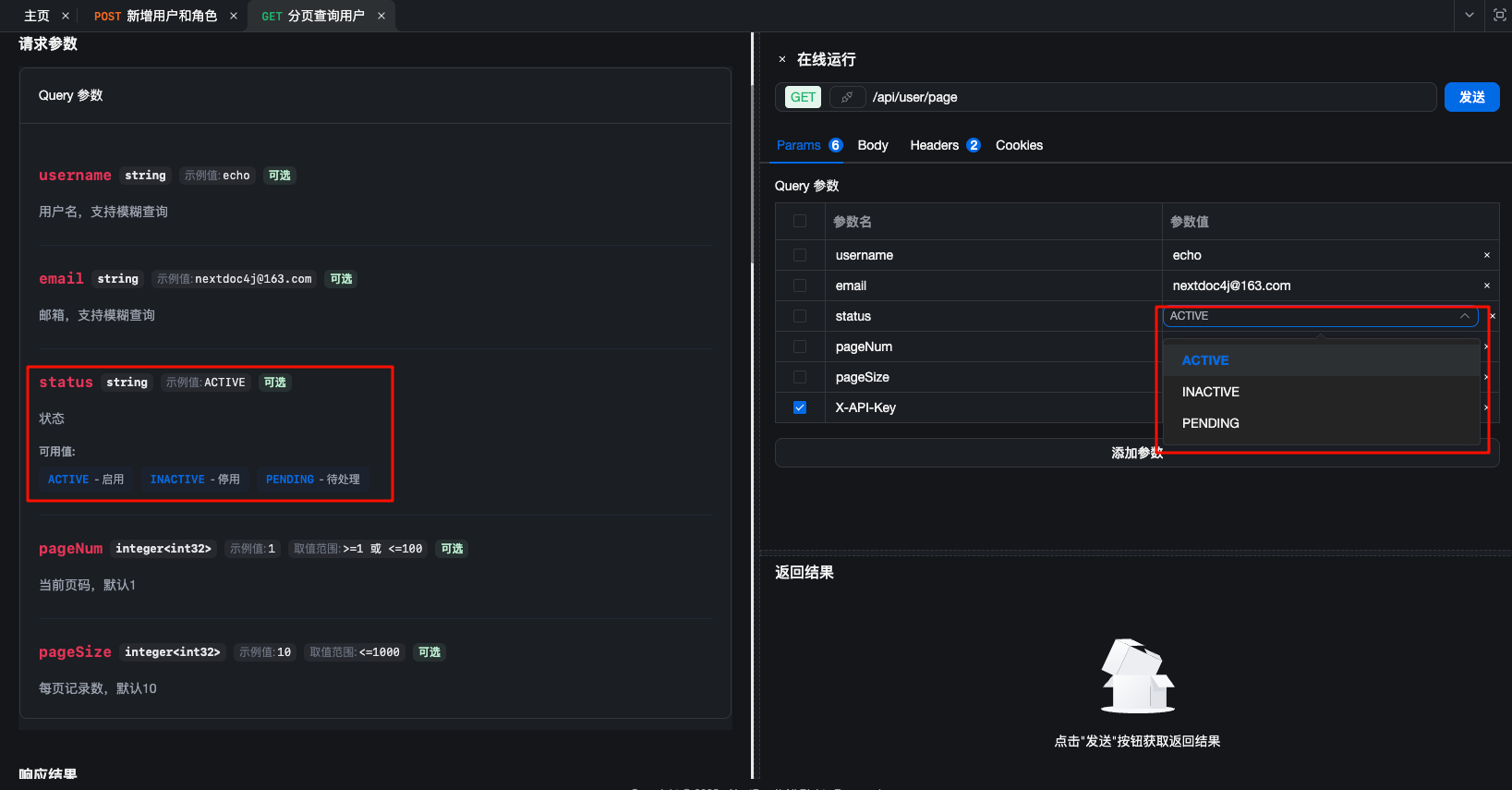1512x790 pixels.
Task: Uncheck the X-API-Key parameter
Action: (800, 407)
